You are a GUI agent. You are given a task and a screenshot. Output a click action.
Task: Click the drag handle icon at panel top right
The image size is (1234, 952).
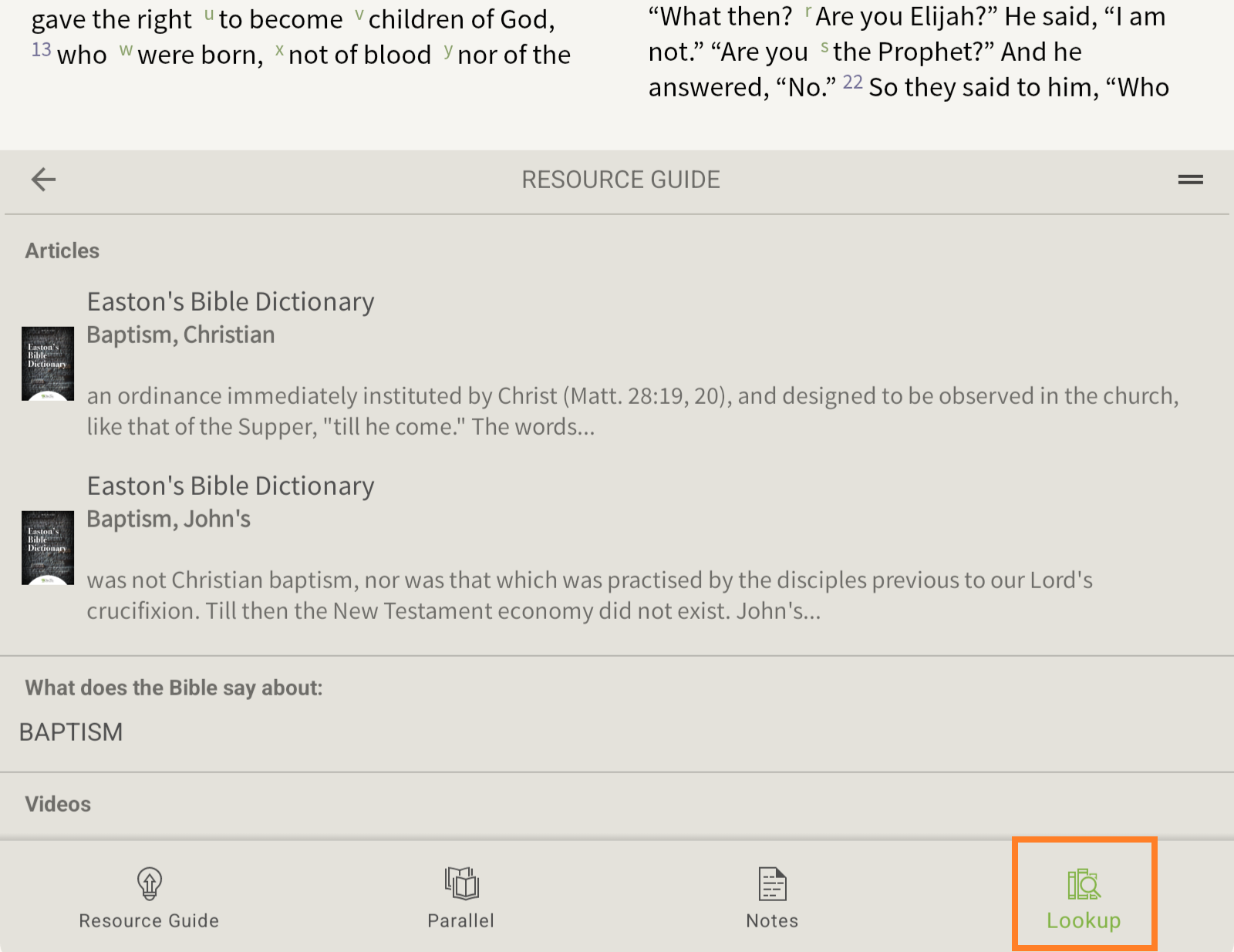pos(1190,180)
